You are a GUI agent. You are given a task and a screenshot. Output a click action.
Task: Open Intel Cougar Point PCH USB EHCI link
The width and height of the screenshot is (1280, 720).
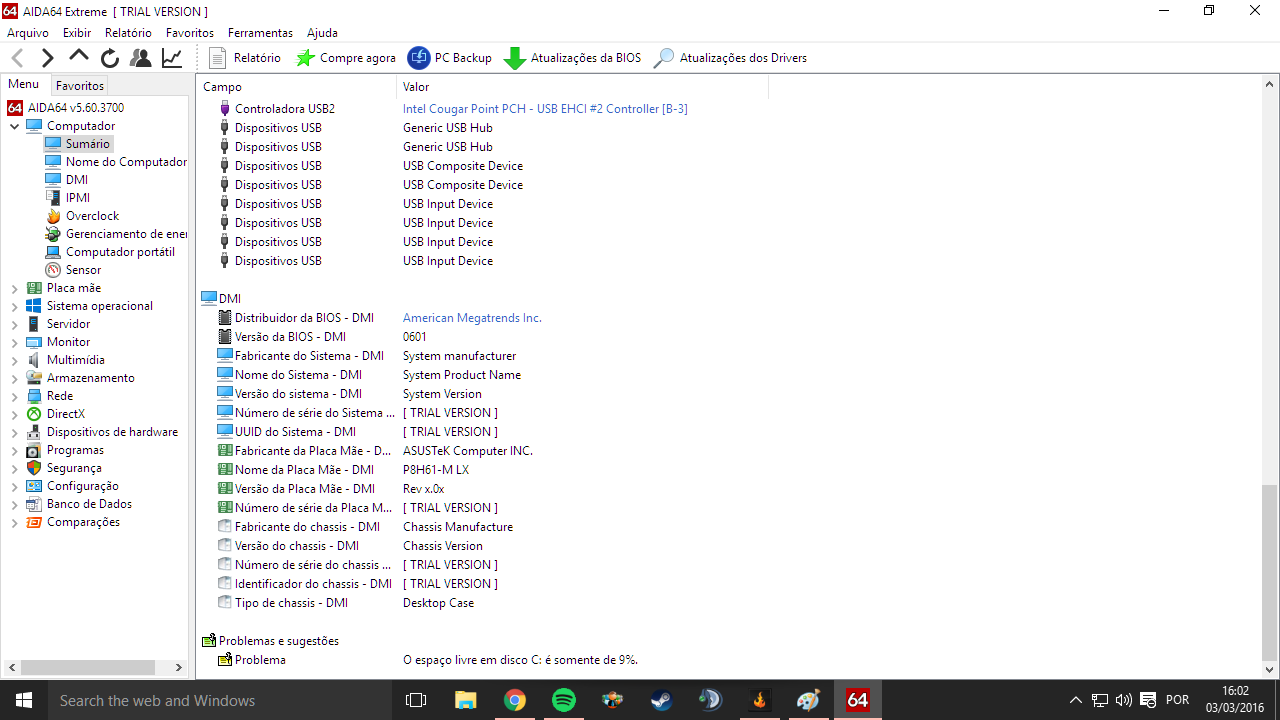(545, 109)
